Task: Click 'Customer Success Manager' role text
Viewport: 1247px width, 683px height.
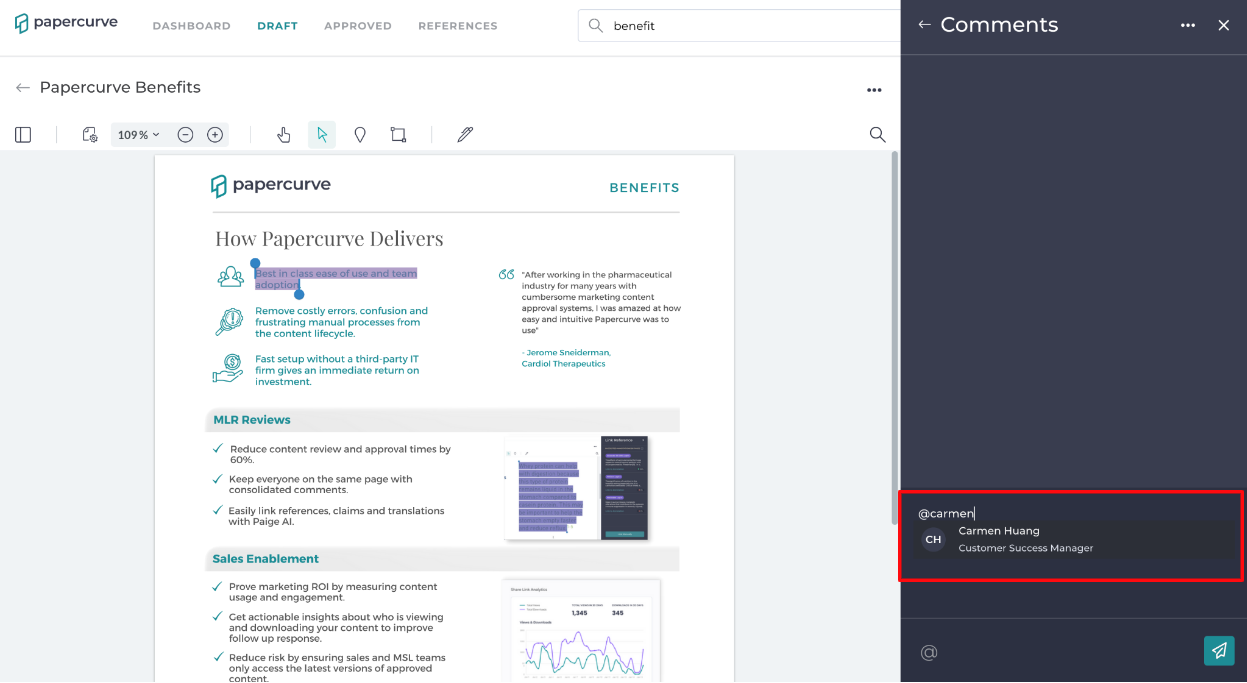Action: (1026, 548)
